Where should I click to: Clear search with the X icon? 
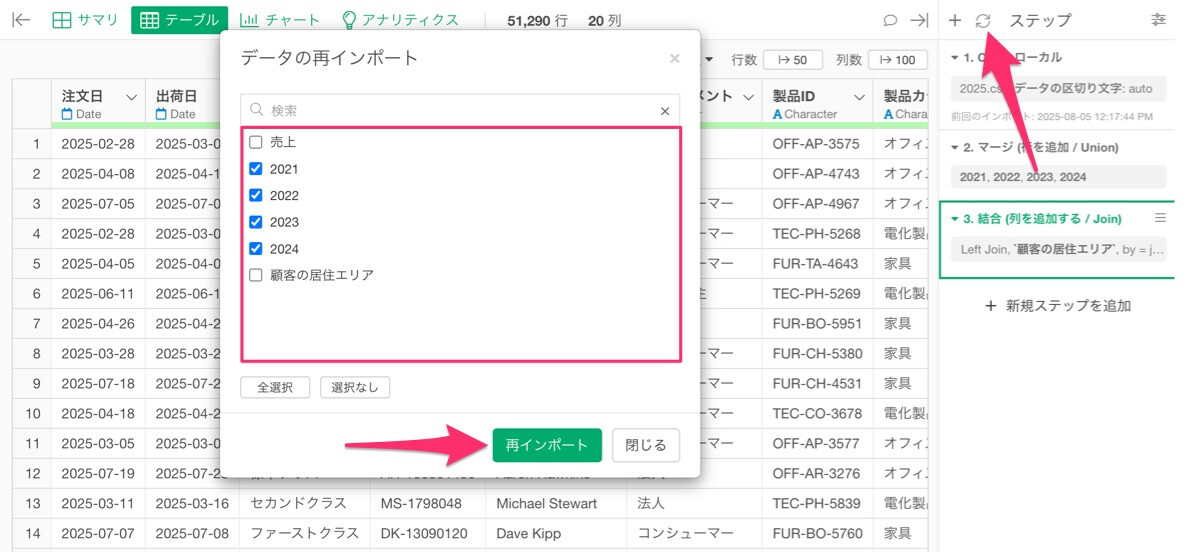pyautogui.click(x=665, y=111)
